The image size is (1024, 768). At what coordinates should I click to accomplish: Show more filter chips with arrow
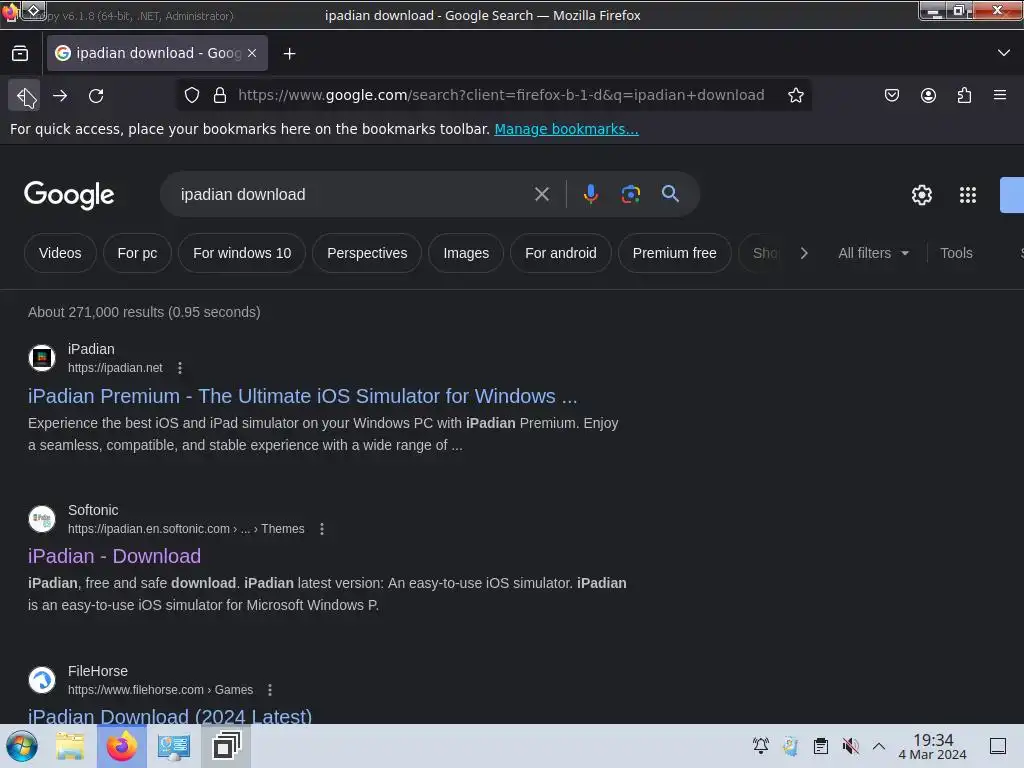(x=804, y=253)
